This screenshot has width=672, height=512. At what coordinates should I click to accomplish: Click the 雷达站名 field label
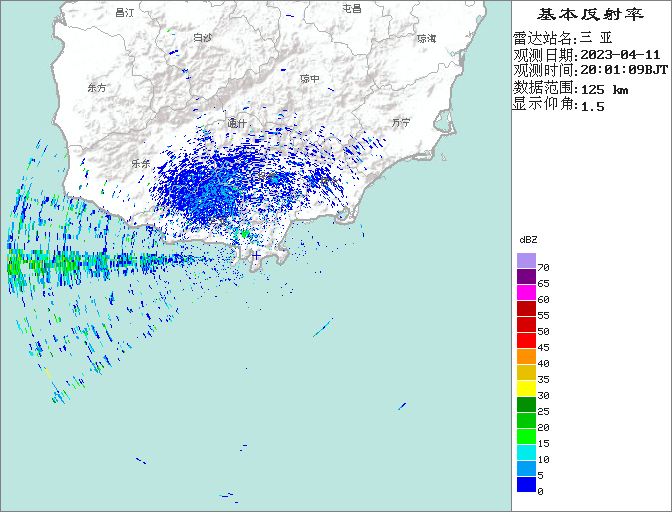pos(543,38)
